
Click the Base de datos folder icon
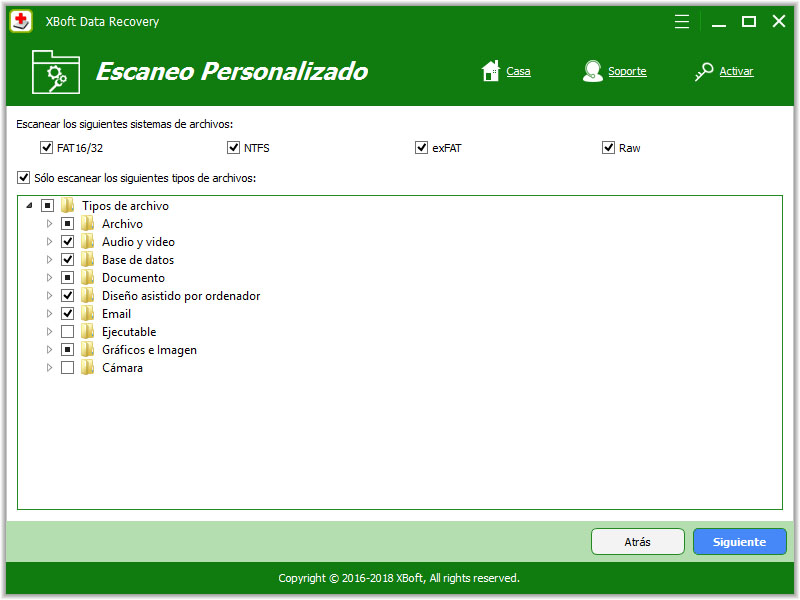coord(87,260)
